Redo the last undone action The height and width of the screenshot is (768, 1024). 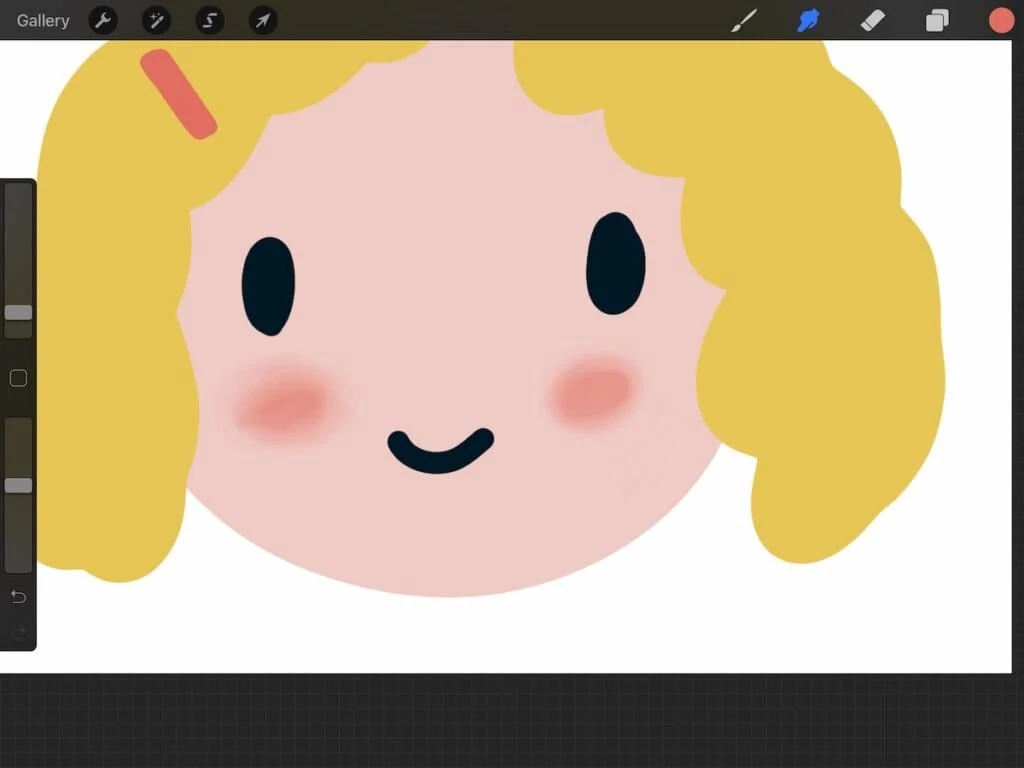[x=18, y=633]
